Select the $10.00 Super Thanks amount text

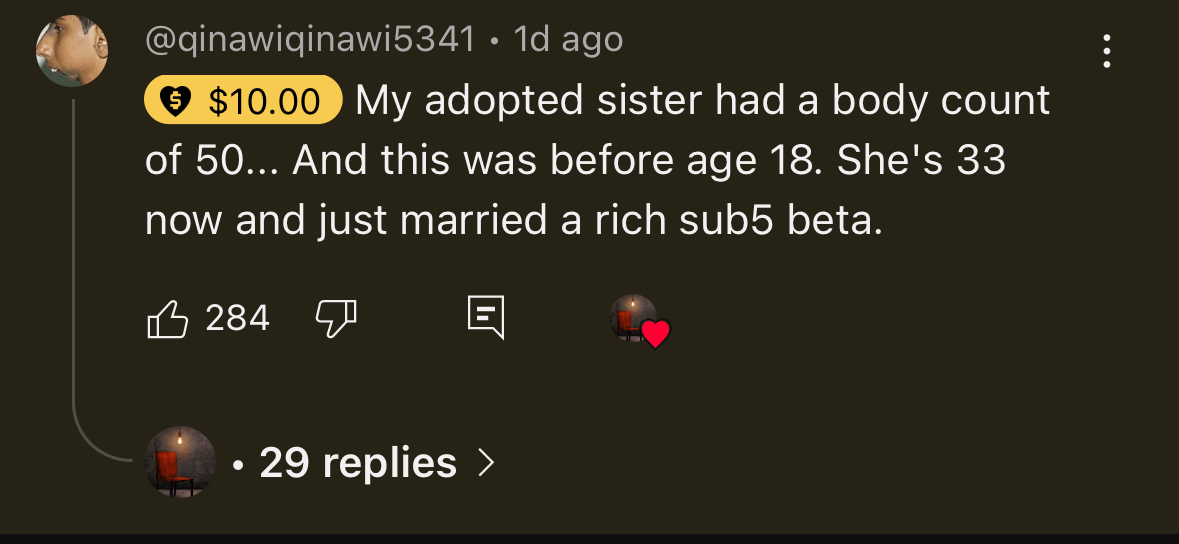264,101
